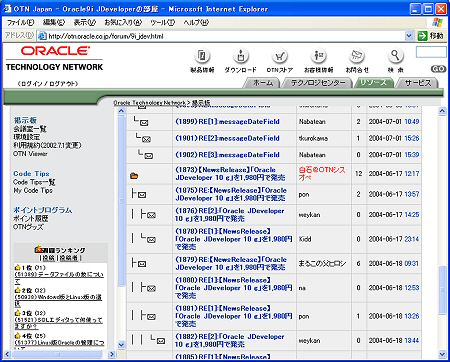Open the ファイル(F) menu
The image size is (450, 362).
click(20, 23)
